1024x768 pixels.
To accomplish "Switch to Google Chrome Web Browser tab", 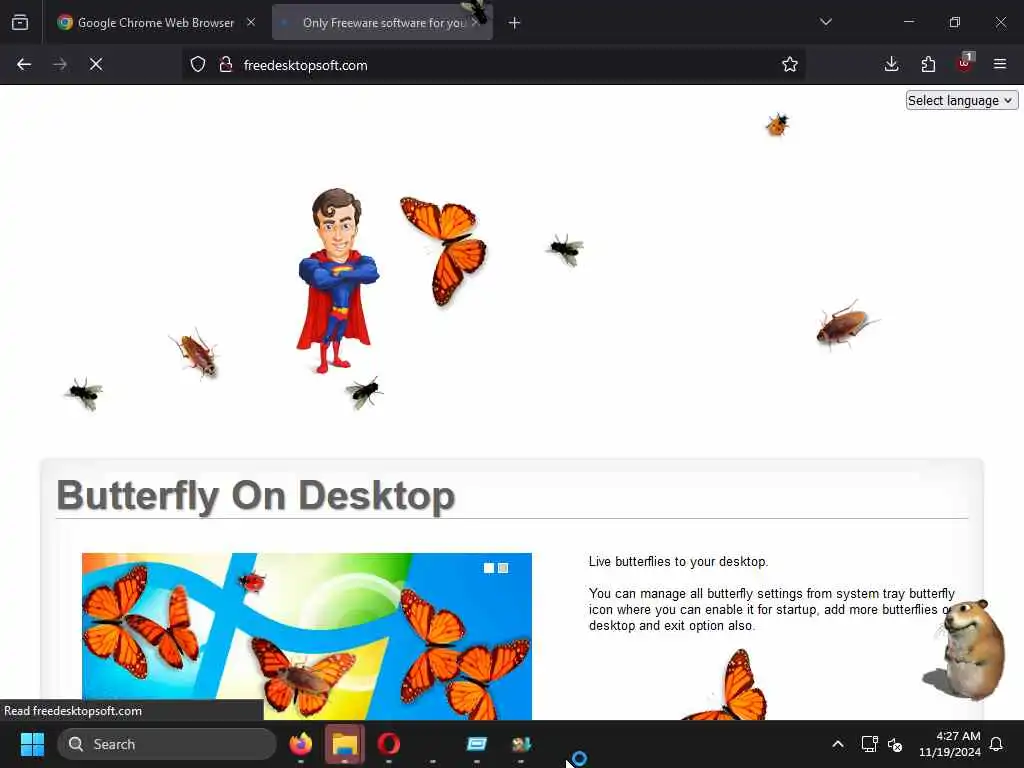I will 157,22.
